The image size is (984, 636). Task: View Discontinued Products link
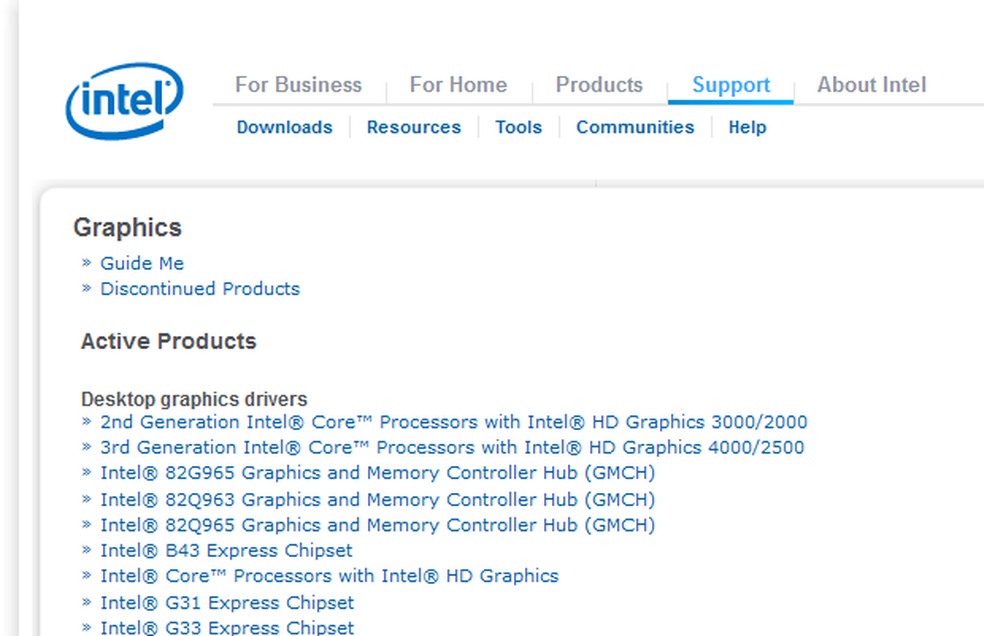(x=199, y=289)
